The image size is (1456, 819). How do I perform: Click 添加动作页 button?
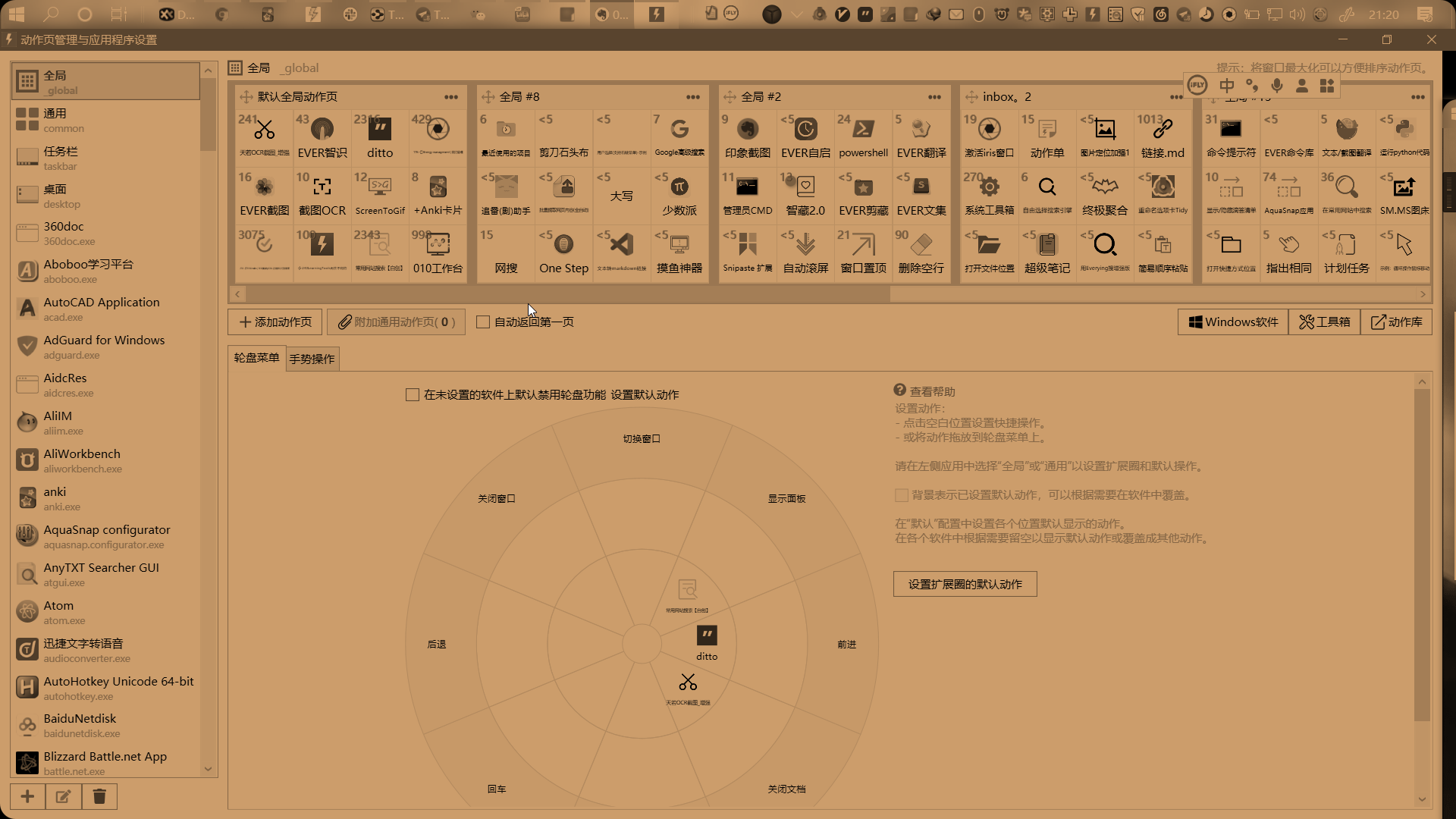pos(275,322)
